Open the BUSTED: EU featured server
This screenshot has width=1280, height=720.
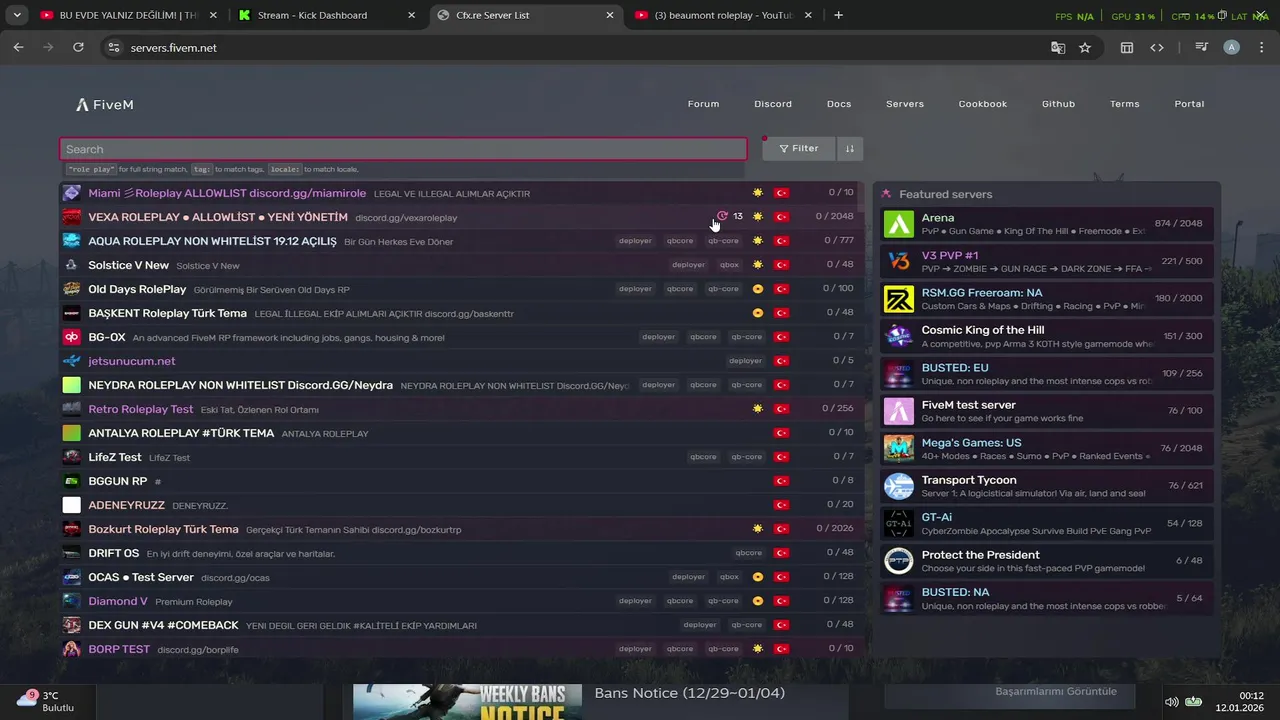pyautogui.click(x=1047, y=374)
